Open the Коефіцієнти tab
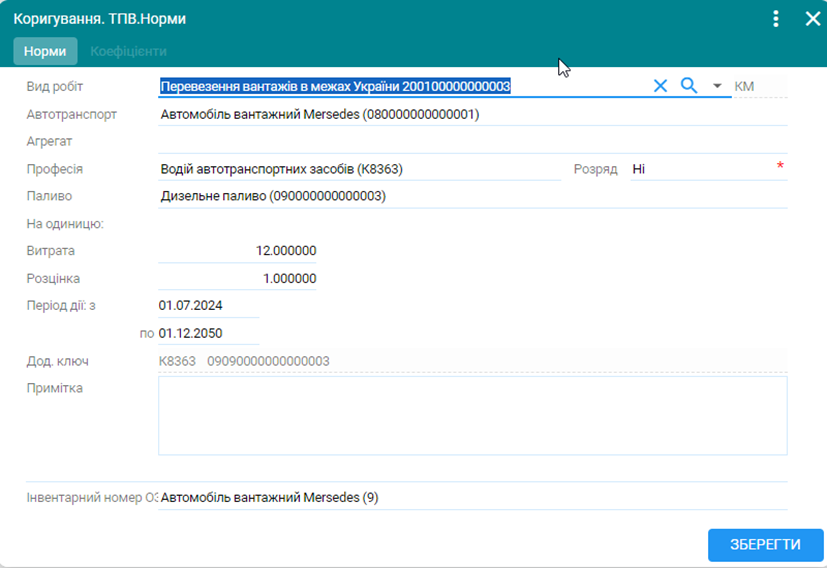The width and height of the screenshot is (827, 568). (128, 51)
